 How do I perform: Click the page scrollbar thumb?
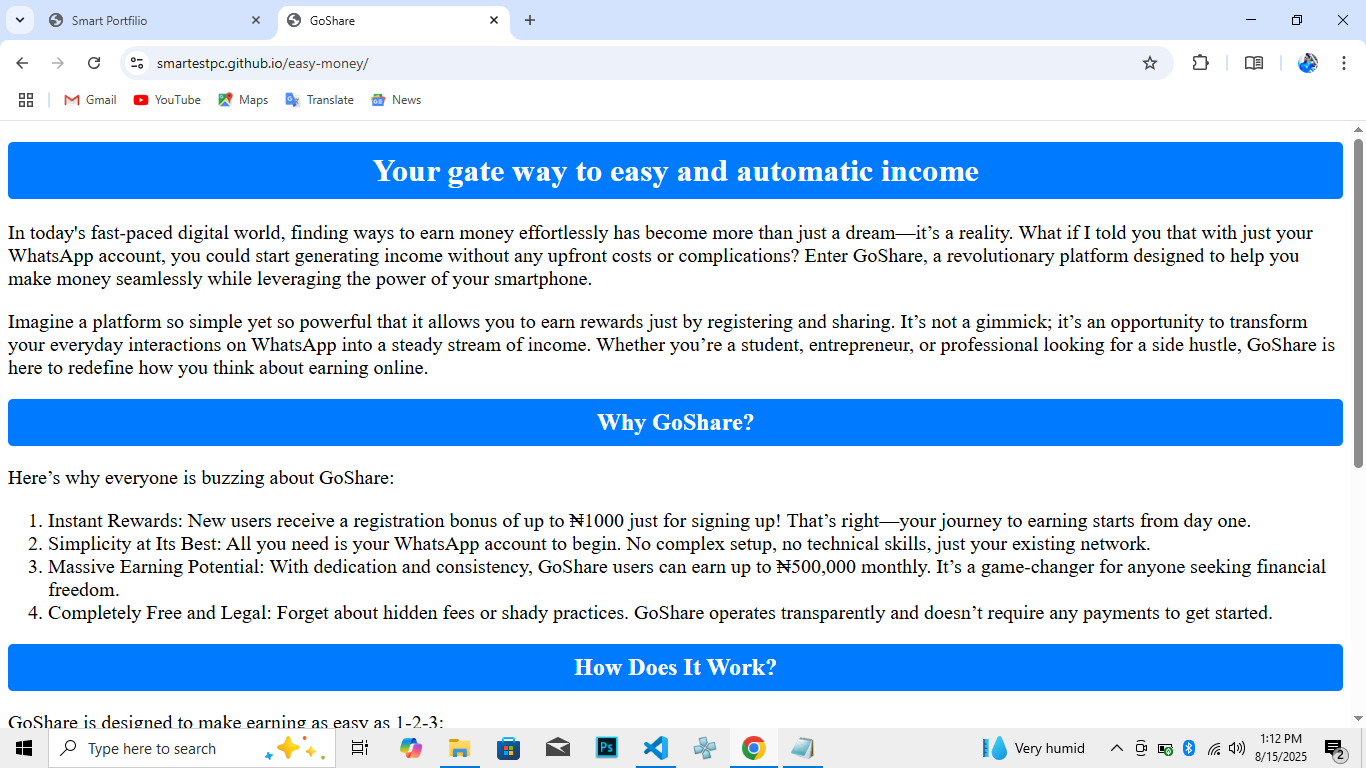[x=1359, y=302]
